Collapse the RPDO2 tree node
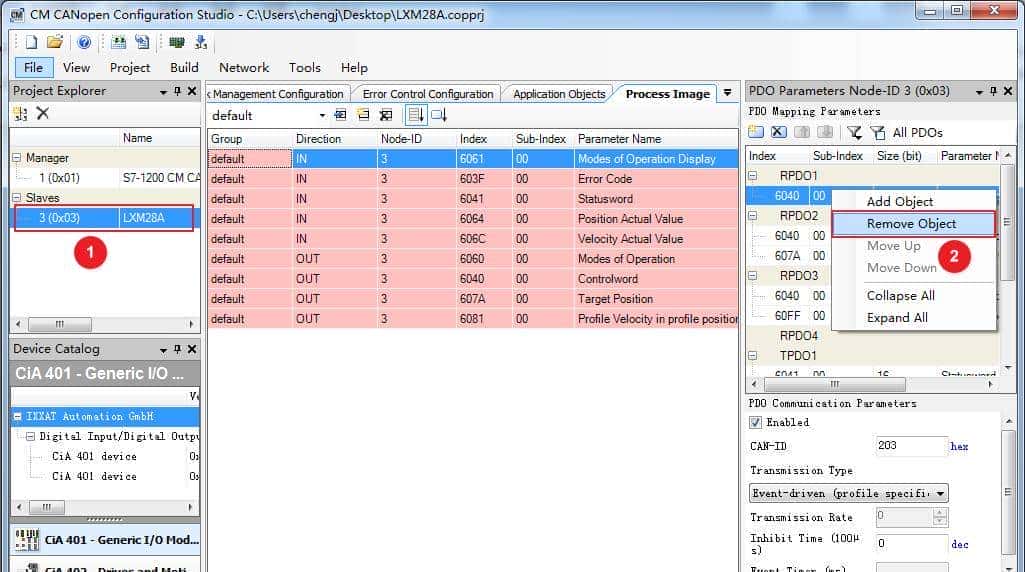The height and width of the screenshot is (572, 1025). pyautogui.click(x=754, y=216)
